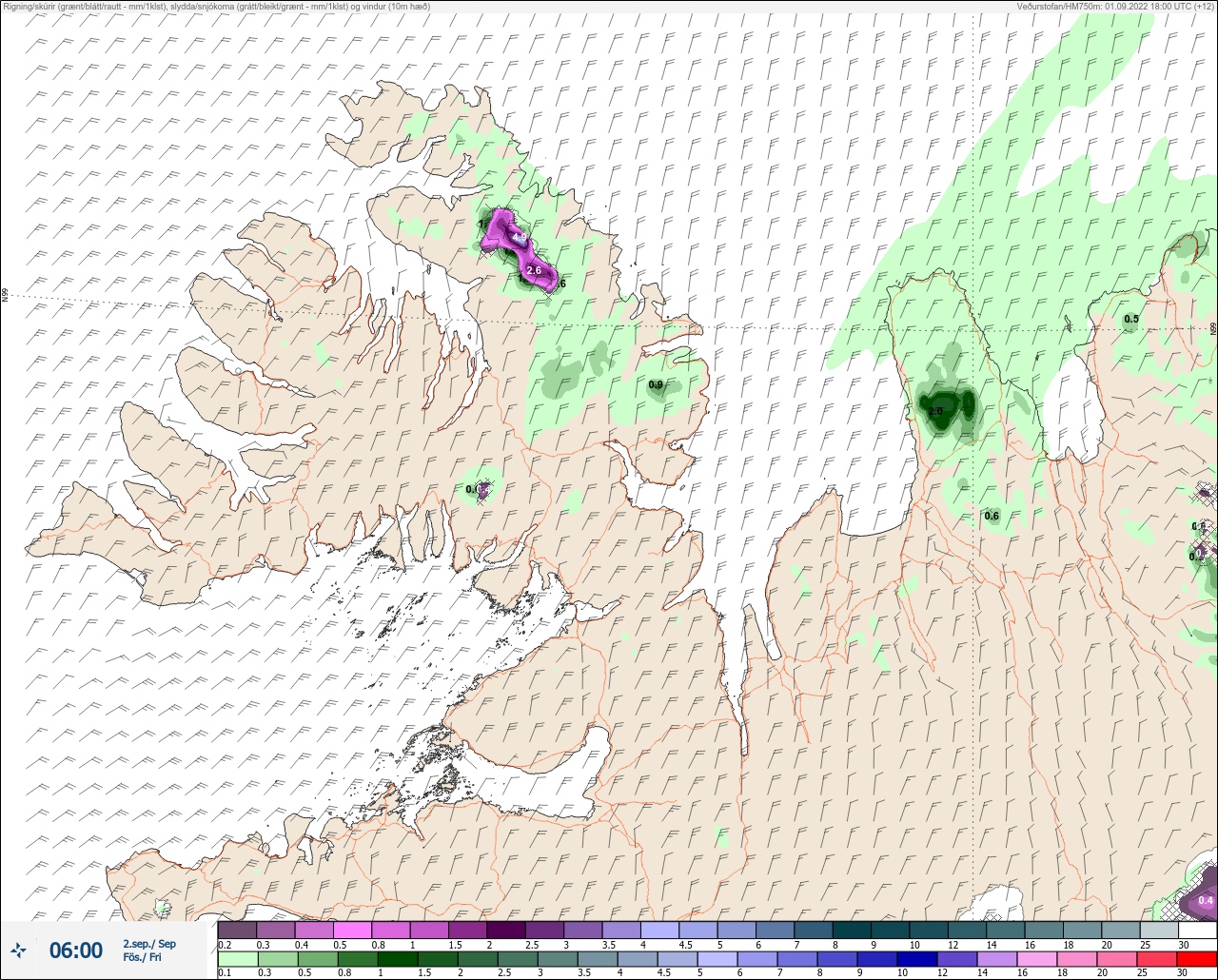Pick the pale green 0.1 legend swatch
The height and width of the screenshot is (980, 1218).
tap(237, 958)
